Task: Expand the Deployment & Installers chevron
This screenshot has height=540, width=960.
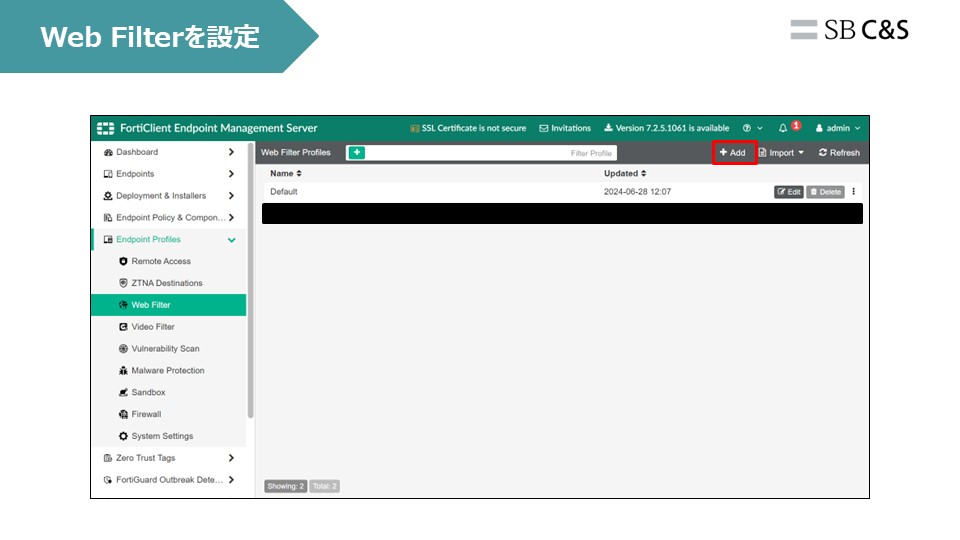Action: (231, 196)
